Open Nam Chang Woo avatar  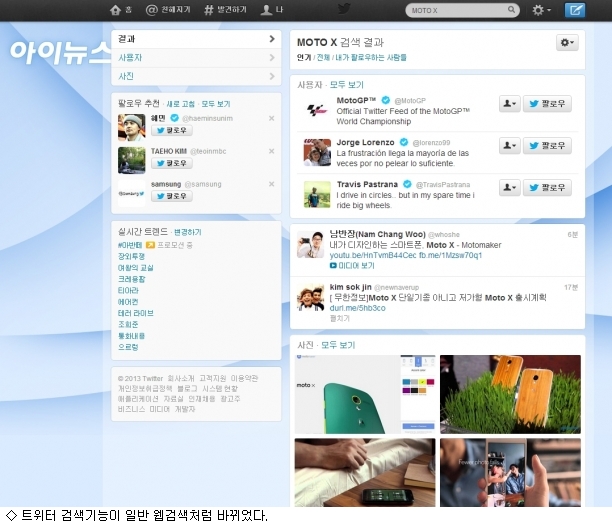(x=310, y=244)
